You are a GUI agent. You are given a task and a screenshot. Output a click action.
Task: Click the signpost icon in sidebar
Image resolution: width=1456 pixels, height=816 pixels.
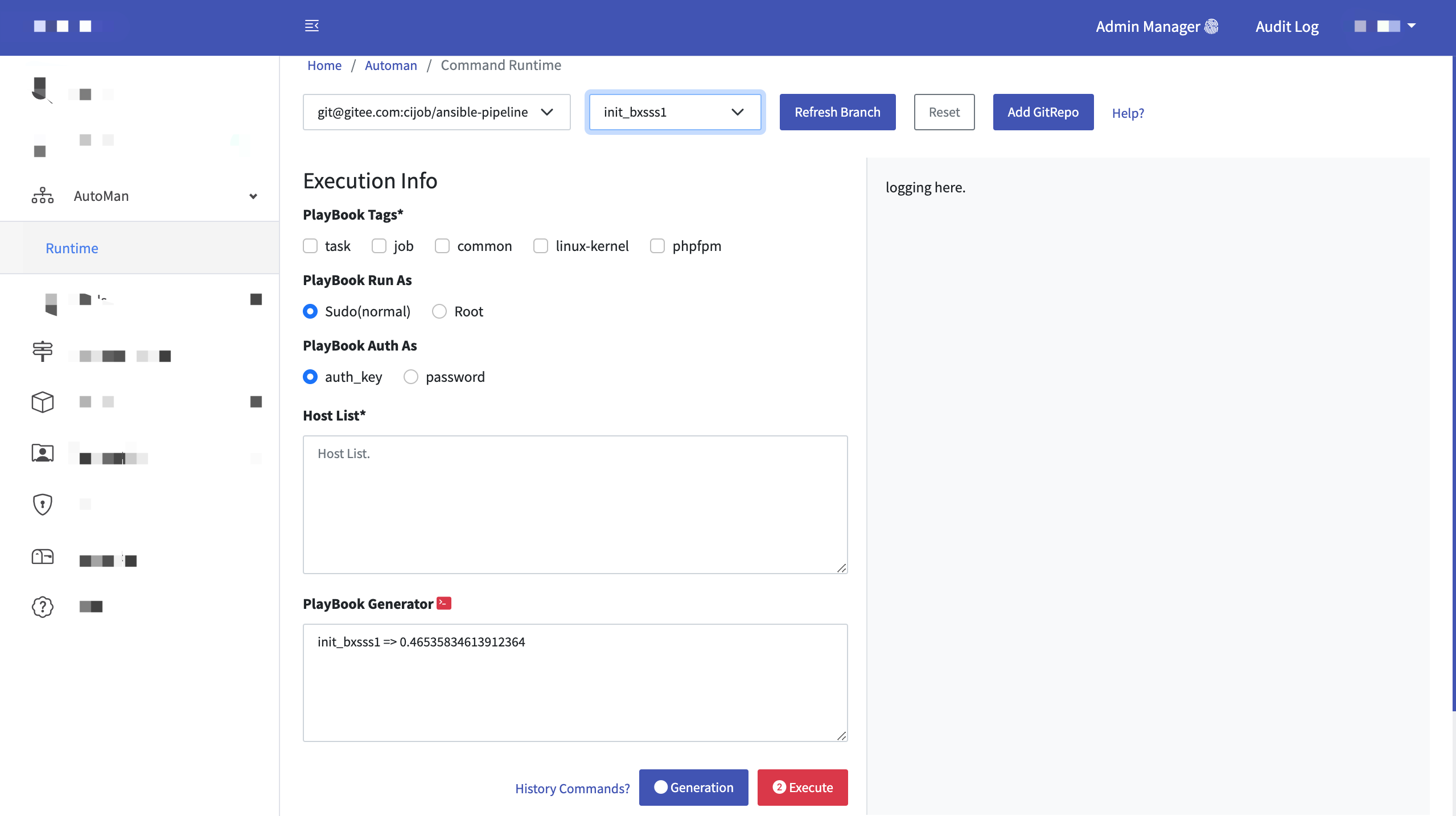tap(43, 351)
